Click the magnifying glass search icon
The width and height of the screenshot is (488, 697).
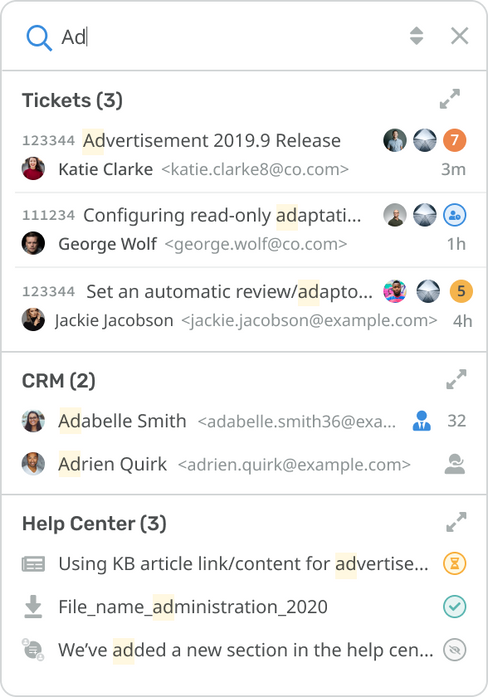coord(39,37)
